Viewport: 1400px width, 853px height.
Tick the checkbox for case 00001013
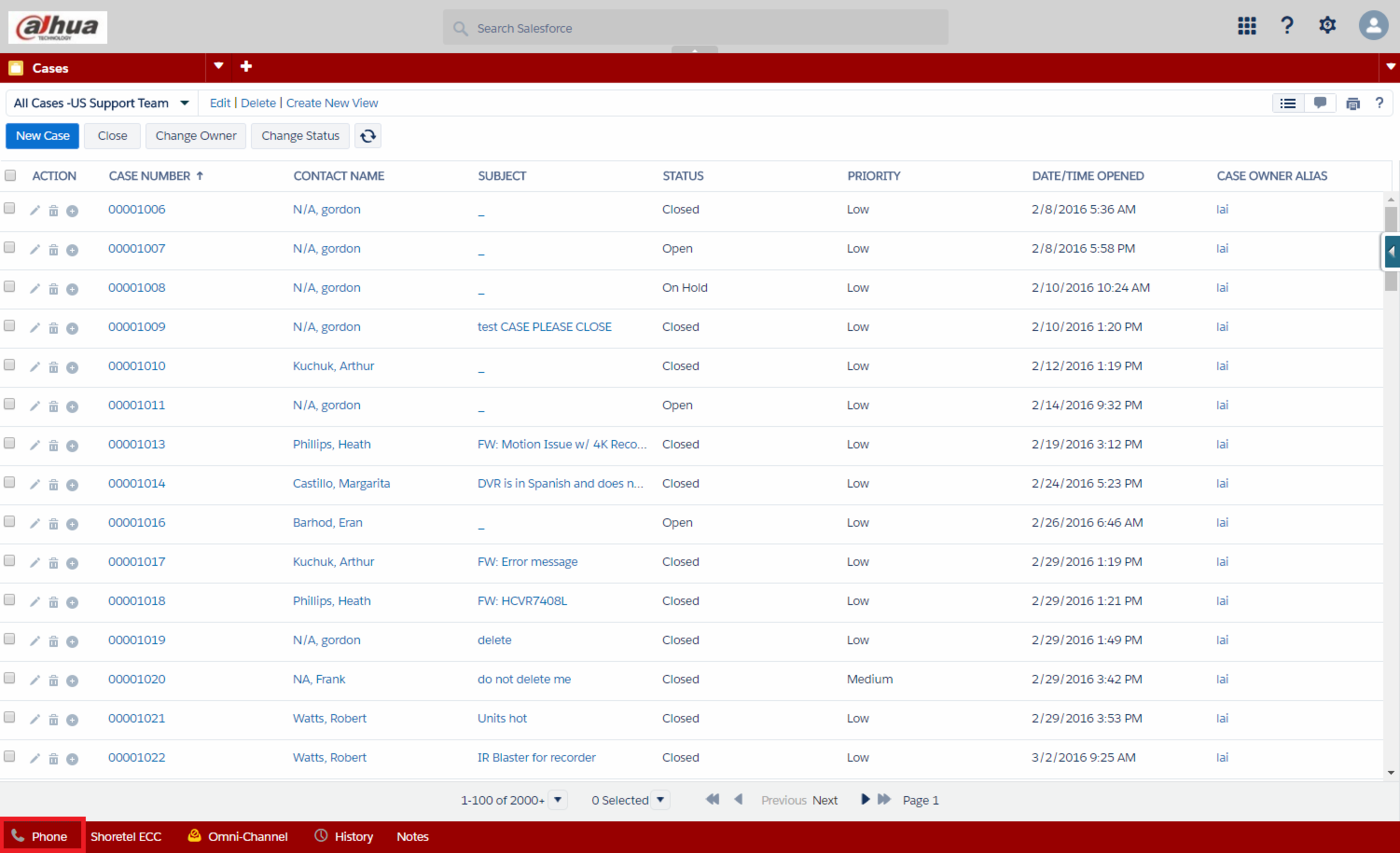coord(10,443)
